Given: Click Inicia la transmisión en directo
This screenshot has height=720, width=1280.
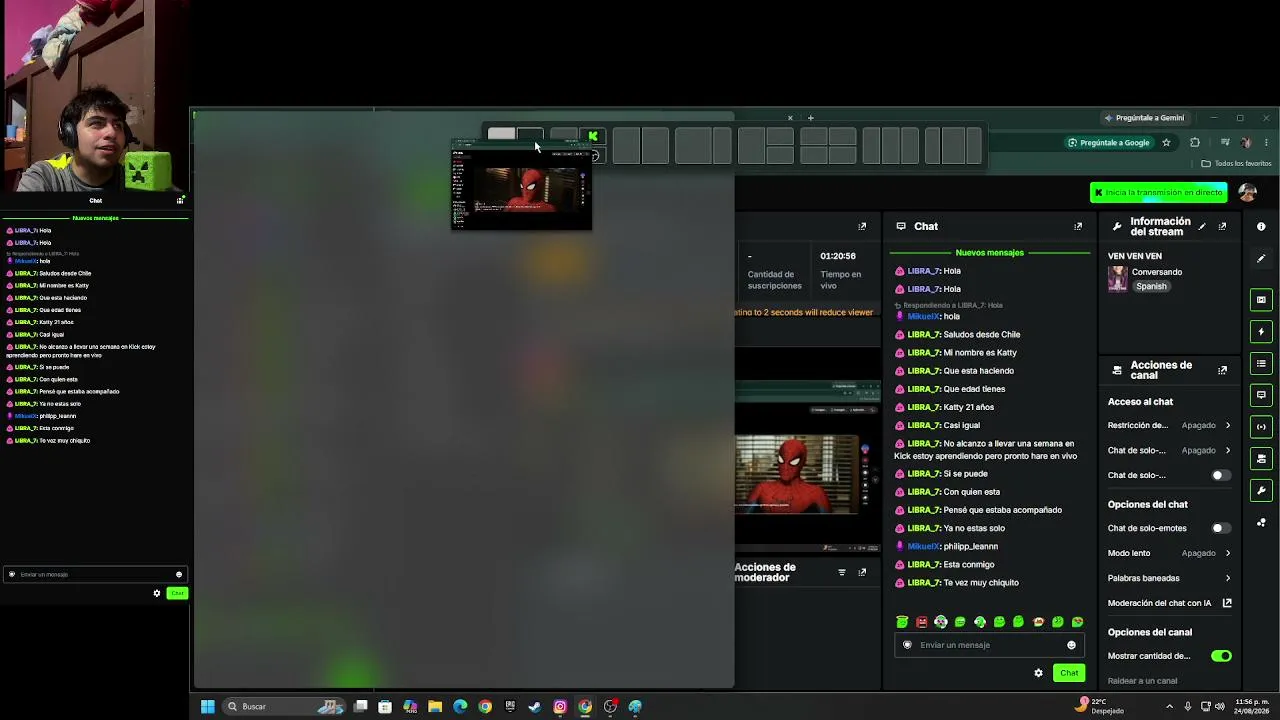Looking at the screenshot, I should pyautogui.click(x=1159, y=192).
